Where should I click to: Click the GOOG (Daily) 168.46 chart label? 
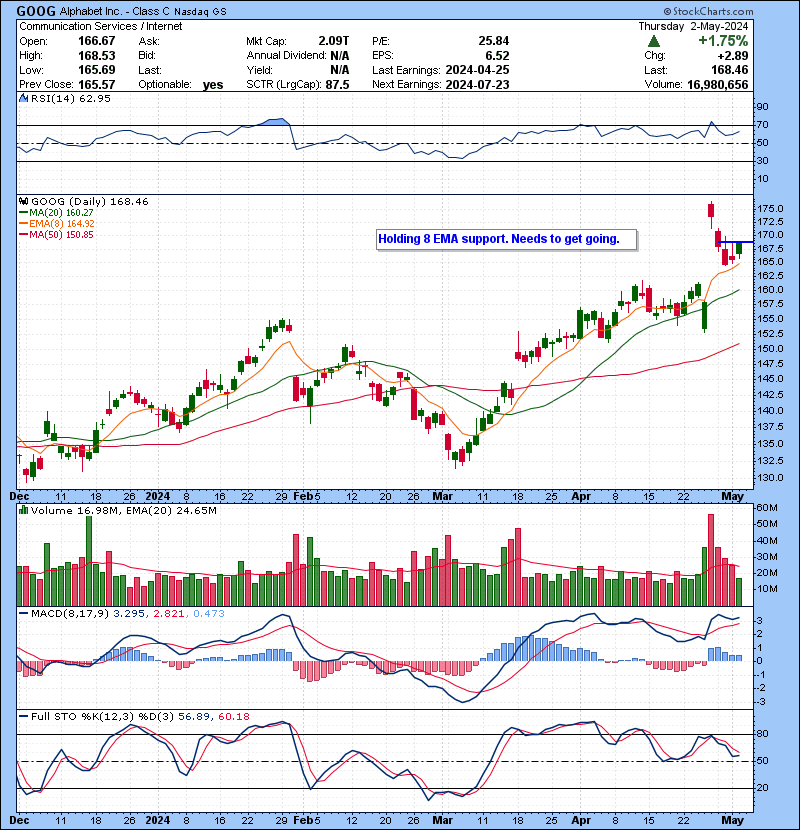tap(89, 201)
